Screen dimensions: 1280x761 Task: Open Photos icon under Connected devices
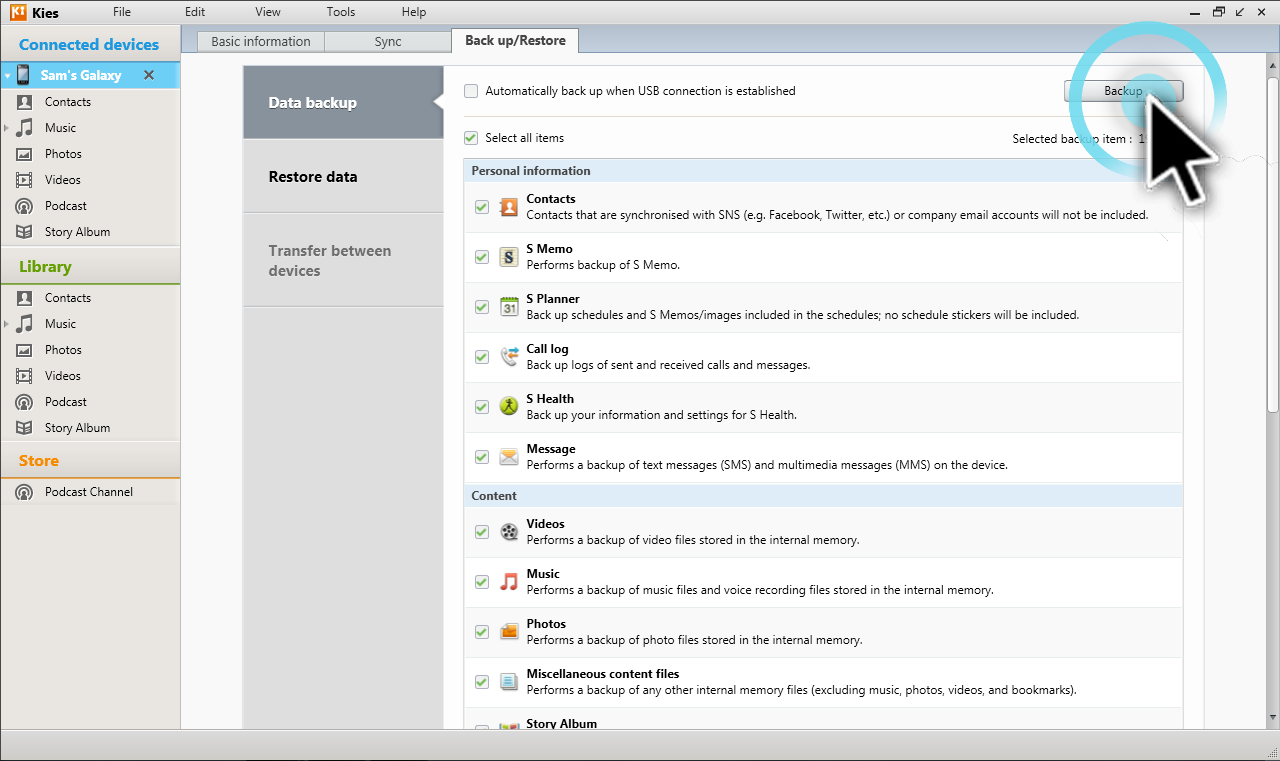click(x=25, y=154)
